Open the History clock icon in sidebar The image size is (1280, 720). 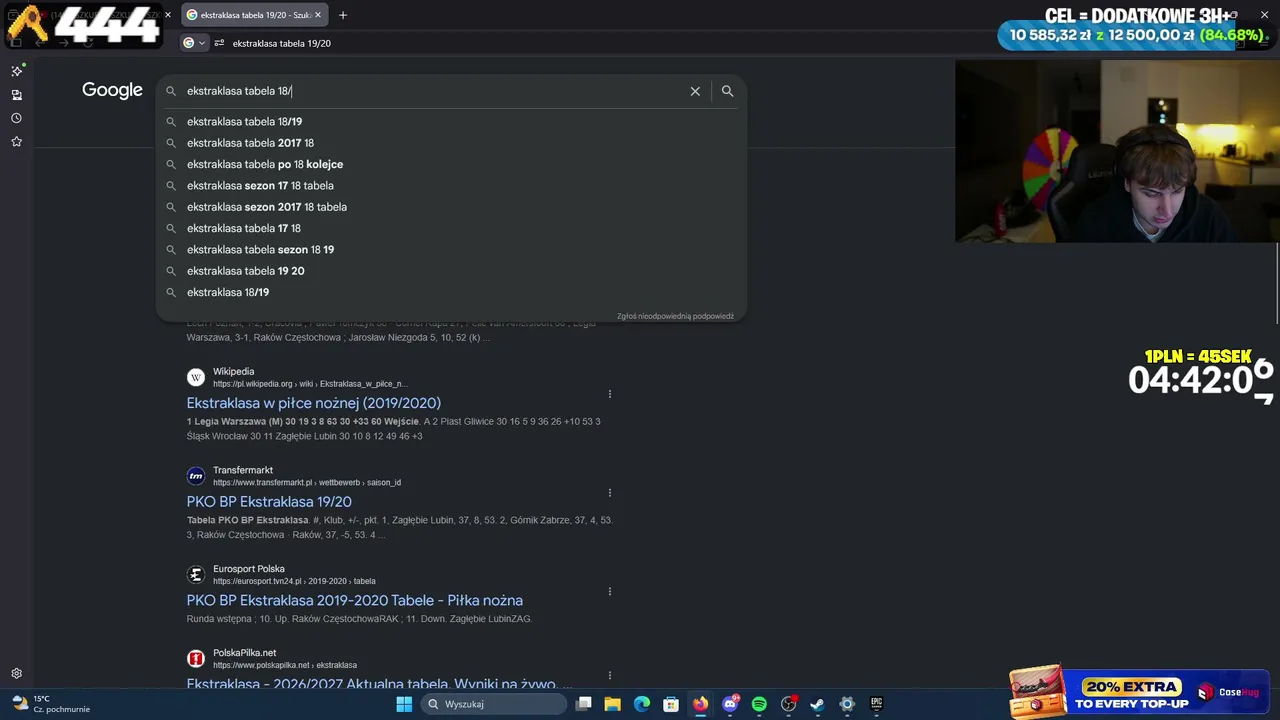(x=17, y=118)
